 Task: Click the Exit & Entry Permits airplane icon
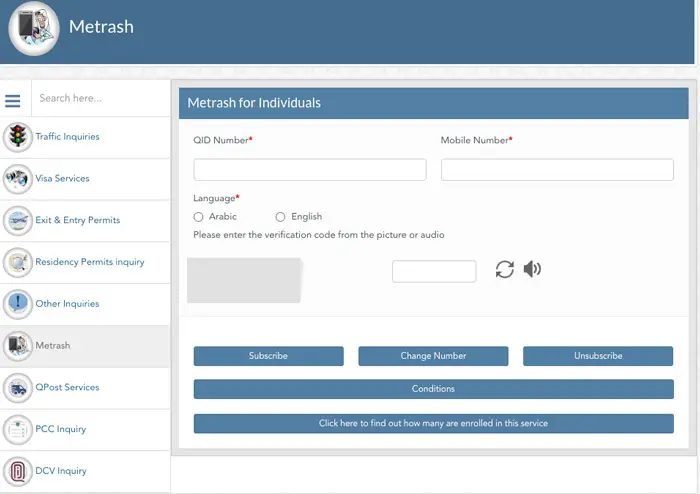coord(18,220)
